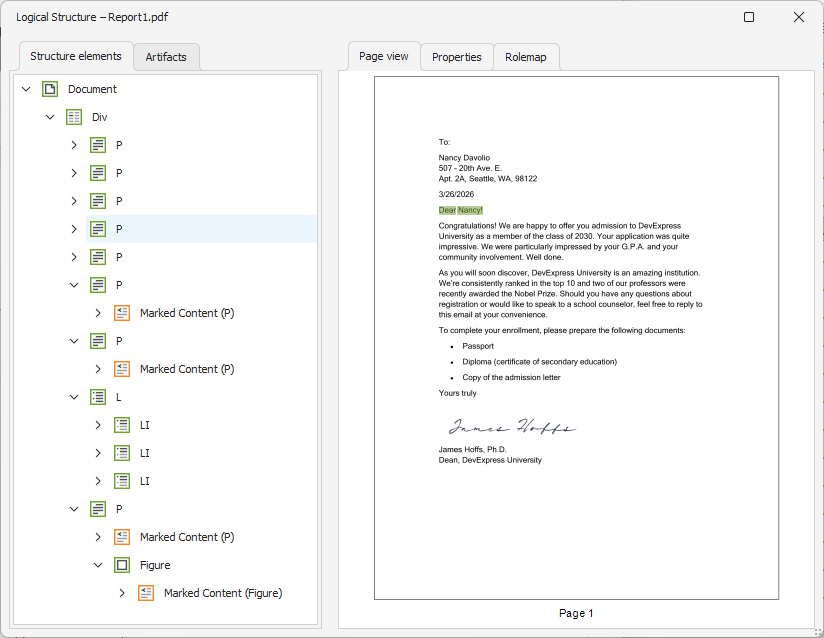Expand the first LI node

coord(98,425)
